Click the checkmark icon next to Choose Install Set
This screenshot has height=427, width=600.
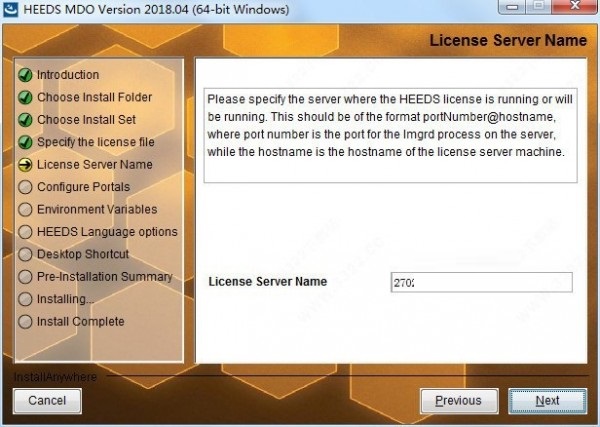click(25, 120)
